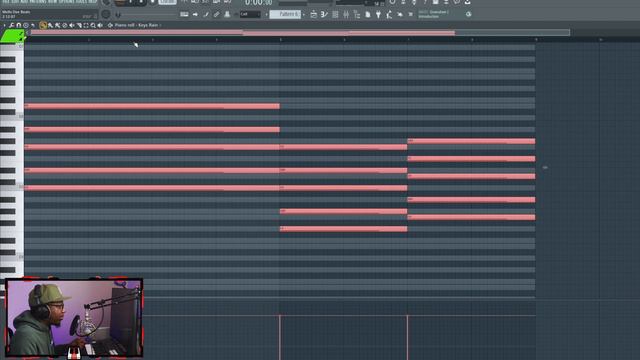The height and width of the screenshot is (360, 640).
Task: Click the document page icon in toolbar
Action: [368, 14]
